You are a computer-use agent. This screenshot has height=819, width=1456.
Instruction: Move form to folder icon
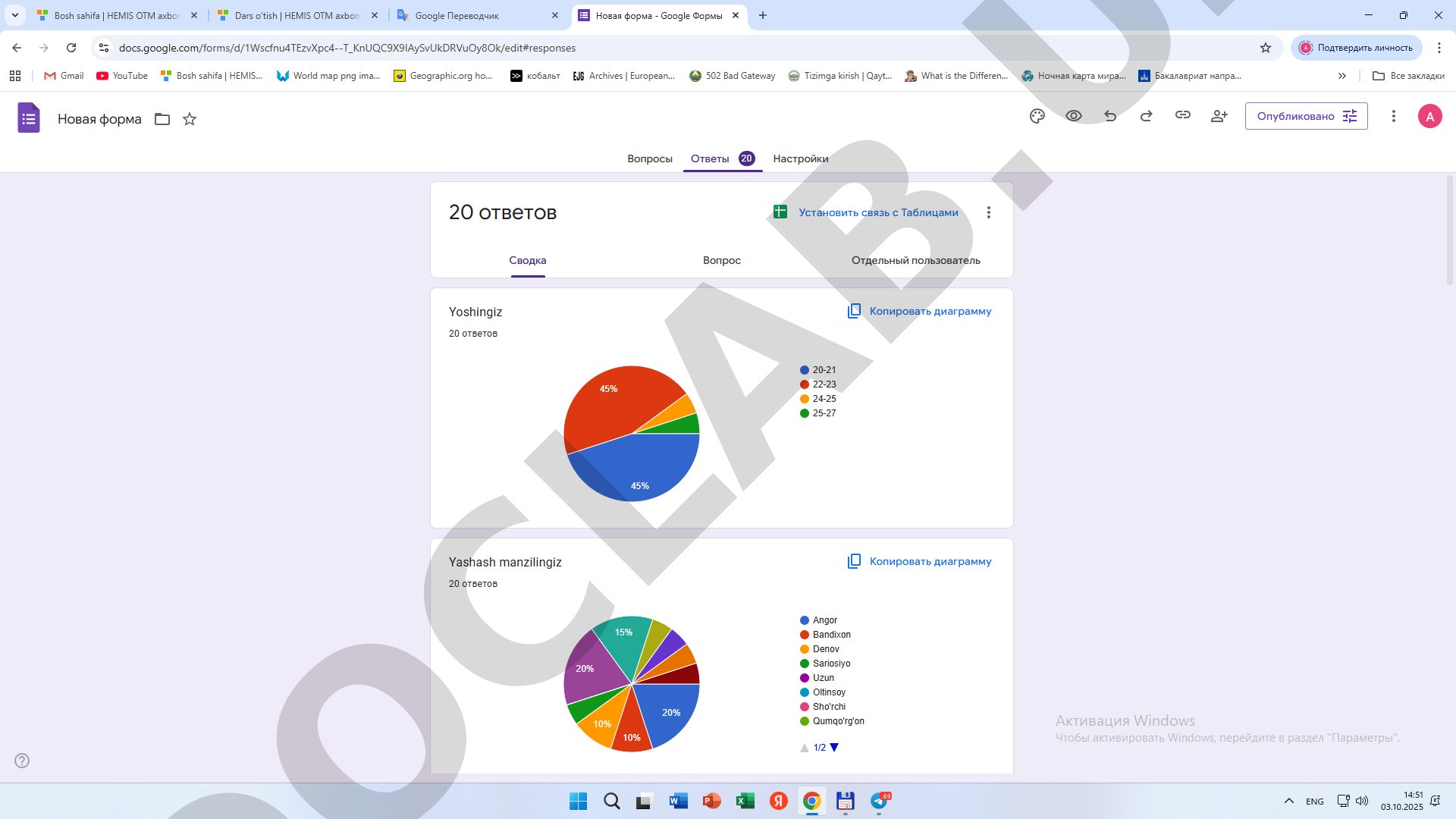pyautogui.click(x=162, y=119)
